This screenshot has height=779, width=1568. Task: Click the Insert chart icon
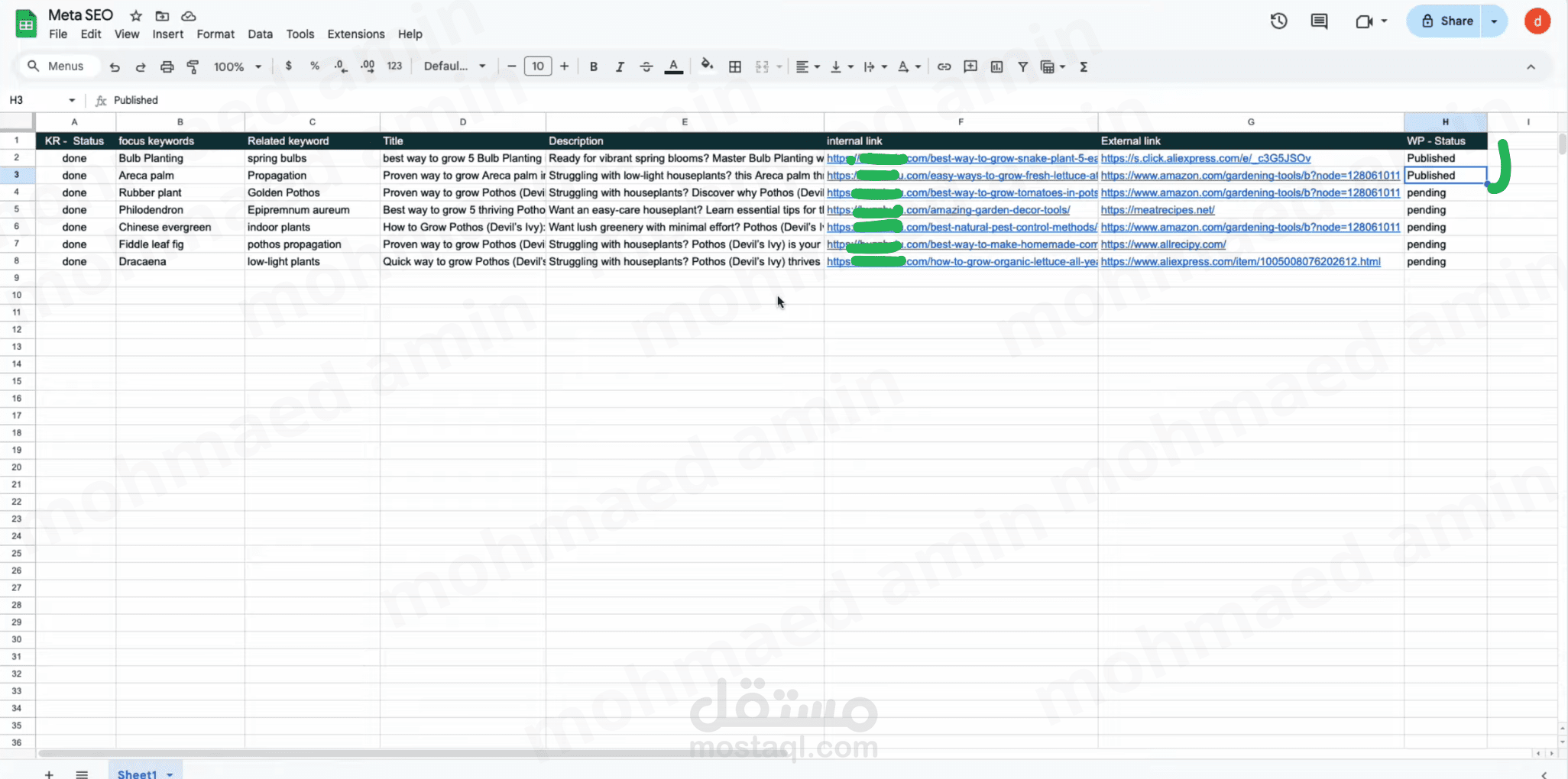pos(997,67)
